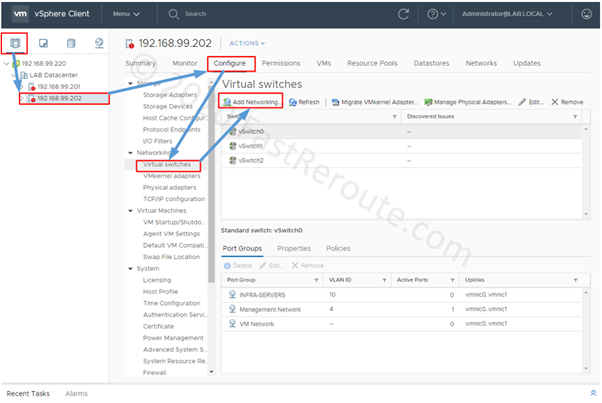
Task: Open the Hosts and Clusters inventory view icon
Action: pyautogui.click(x=15, y=43)
